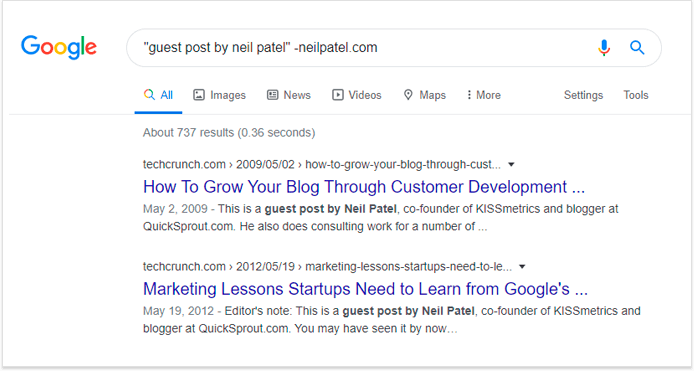Screen dimensions: 694x371
Task: Click the Maps tab pin icon
Action: pos(408,95)
